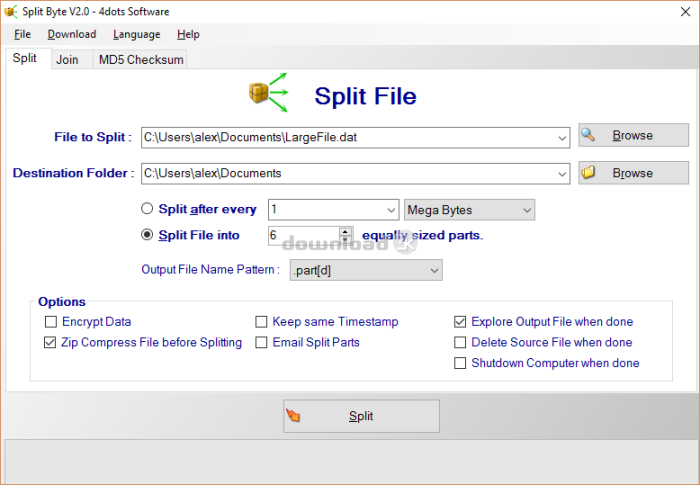
Task: Click the folder icon on destination Browse button
Action: pos(588,172)
